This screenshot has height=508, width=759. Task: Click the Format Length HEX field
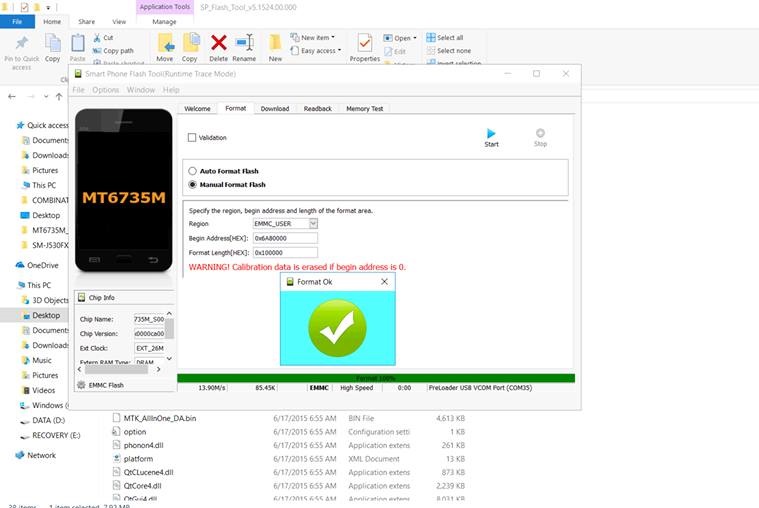point(285,252)
